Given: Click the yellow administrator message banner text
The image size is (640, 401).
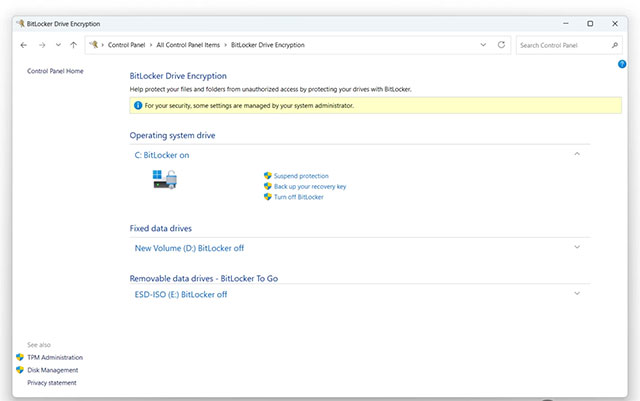Looking at the screenshot, I should point(249,106).
